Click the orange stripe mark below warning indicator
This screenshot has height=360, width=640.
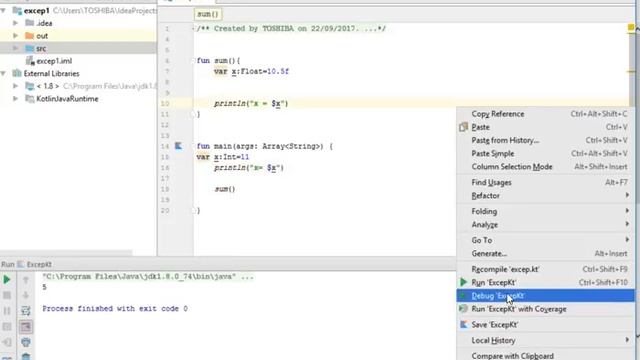(631, 71)
